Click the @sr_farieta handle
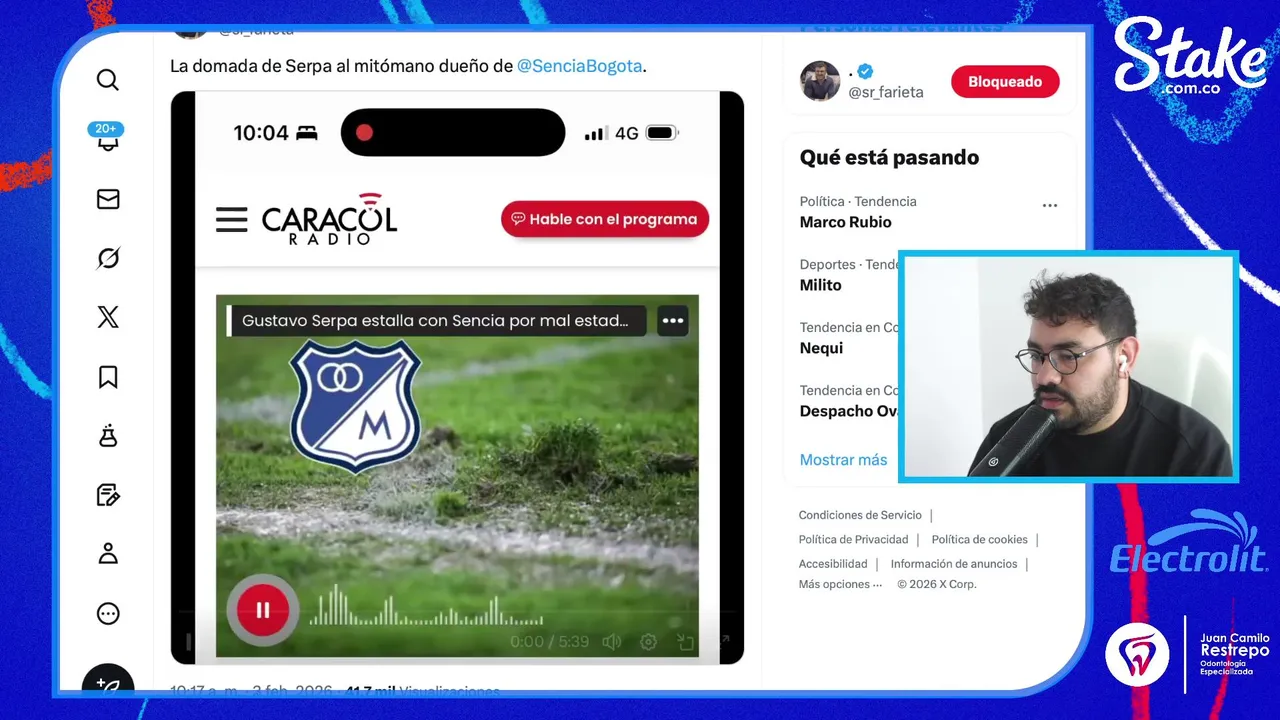1280x720 pixels. pos(886,92)
